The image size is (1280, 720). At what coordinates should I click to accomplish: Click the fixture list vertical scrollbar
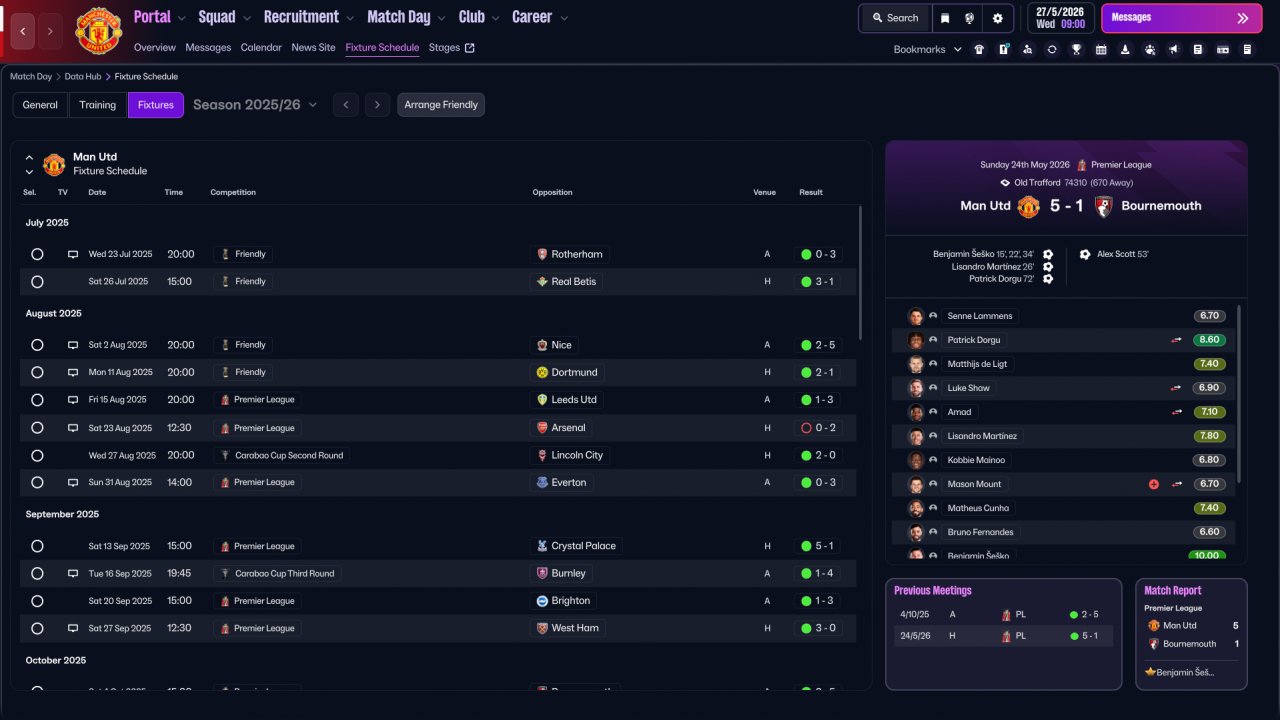[860, 273]
